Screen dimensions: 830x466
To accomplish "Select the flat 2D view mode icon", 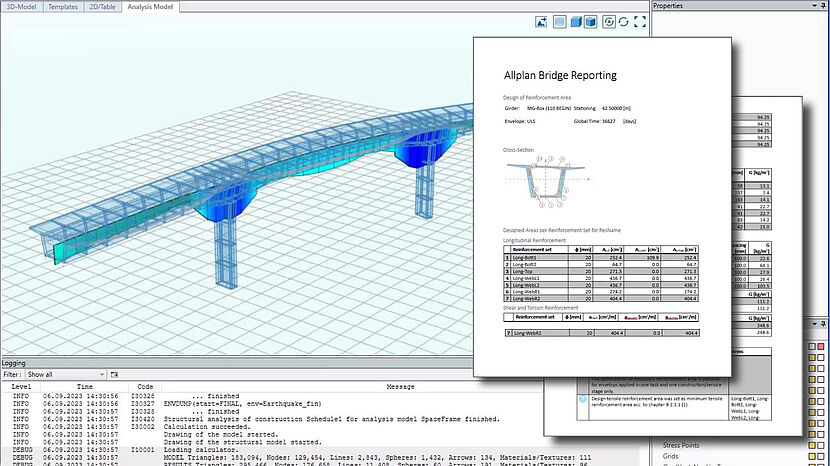I will click(x=560, y=22).
